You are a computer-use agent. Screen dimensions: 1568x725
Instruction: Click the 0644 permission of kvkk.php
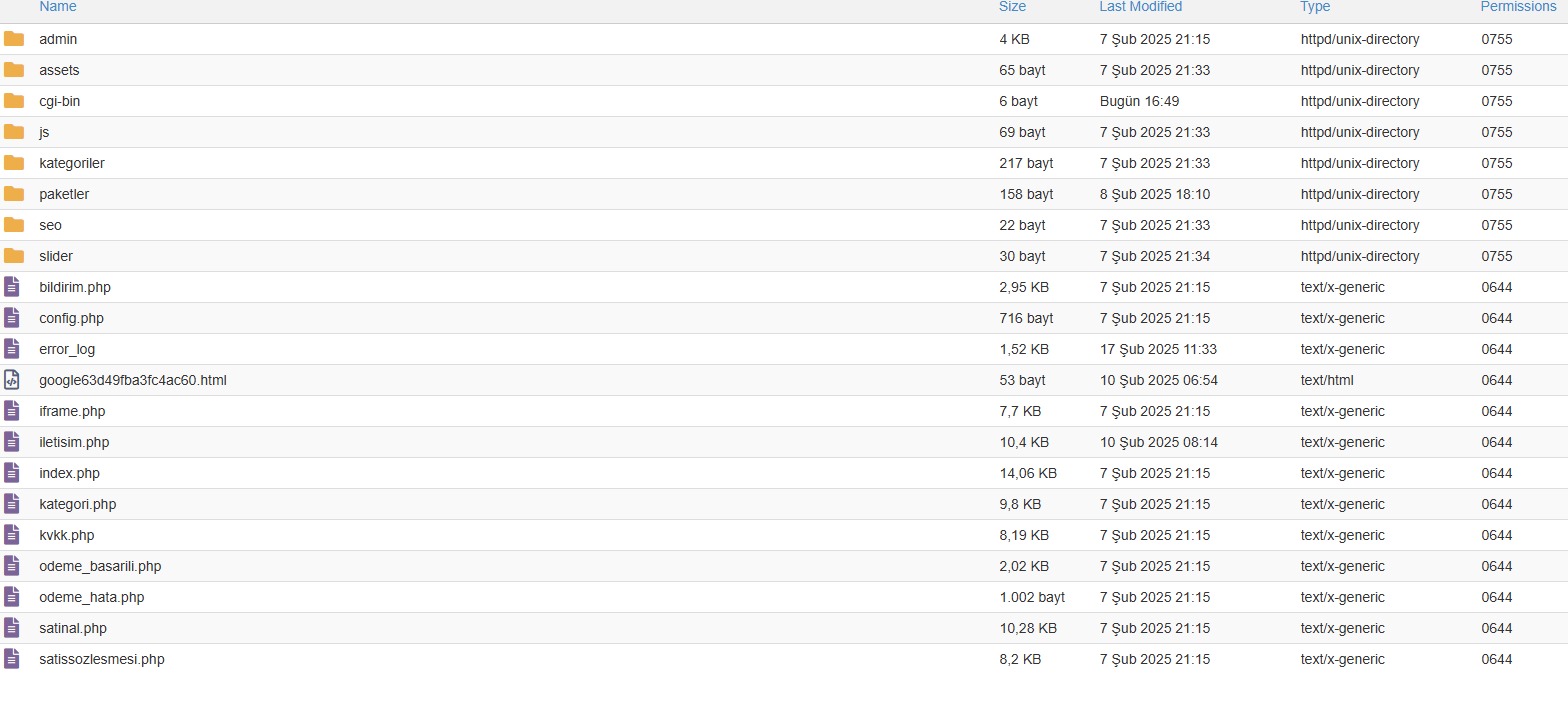tap(1497, 535)
